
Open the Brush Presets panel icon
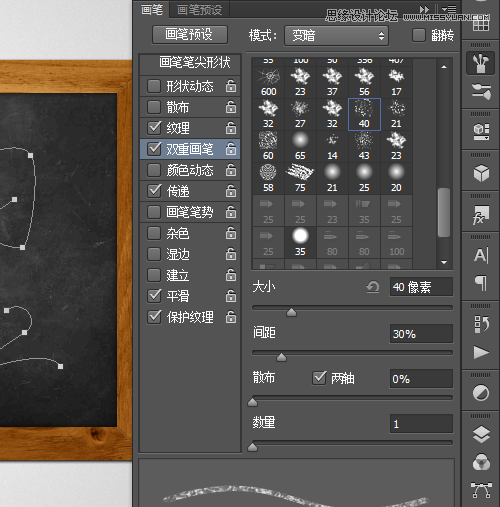point(480,91)
